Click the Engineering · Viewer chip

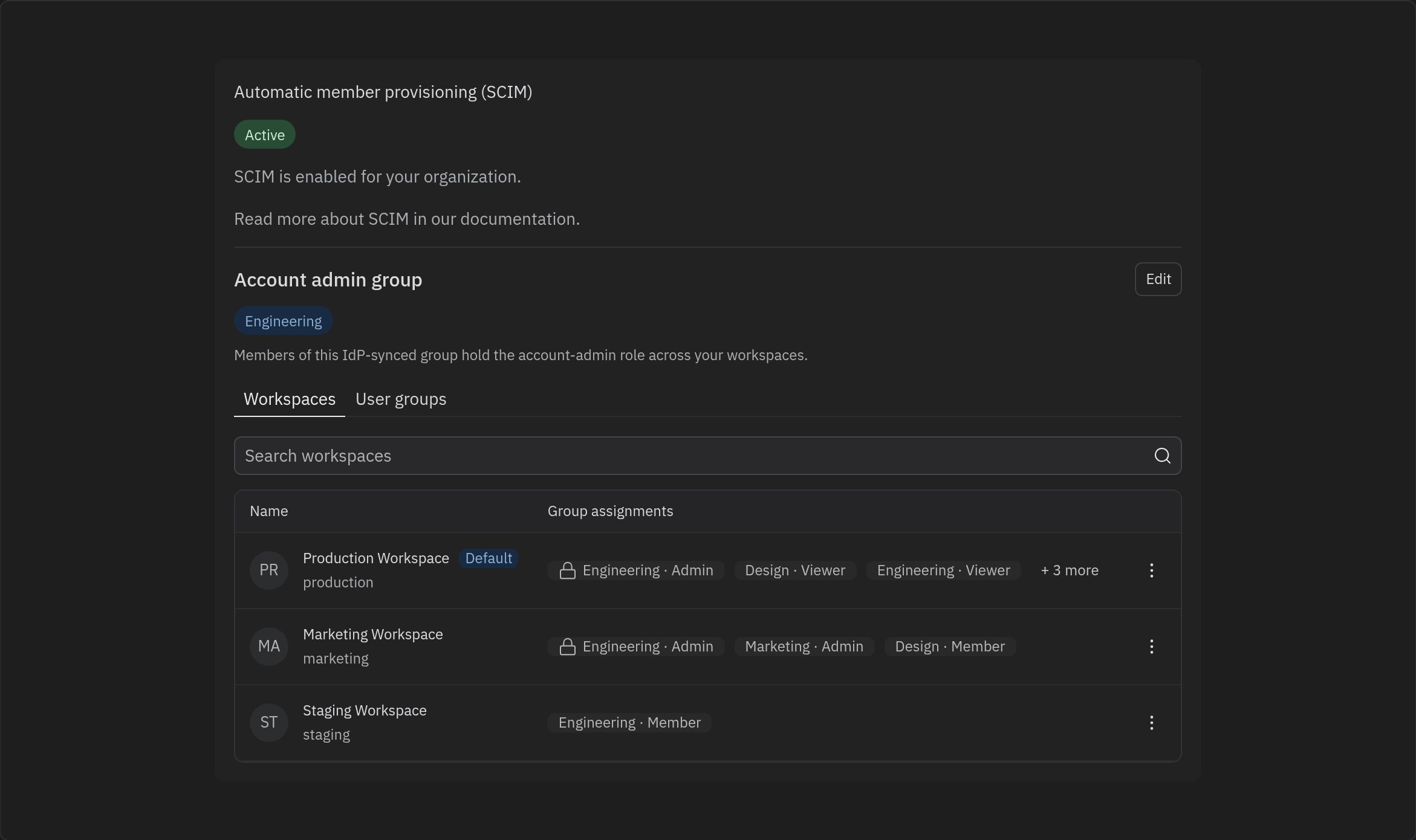point(943,570)
